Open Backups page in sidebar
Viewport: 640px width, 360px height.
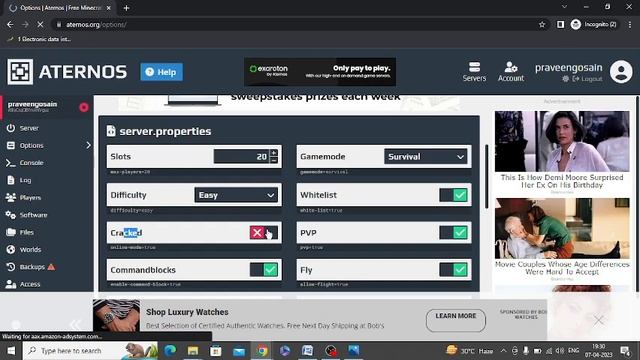coord(32,267)
